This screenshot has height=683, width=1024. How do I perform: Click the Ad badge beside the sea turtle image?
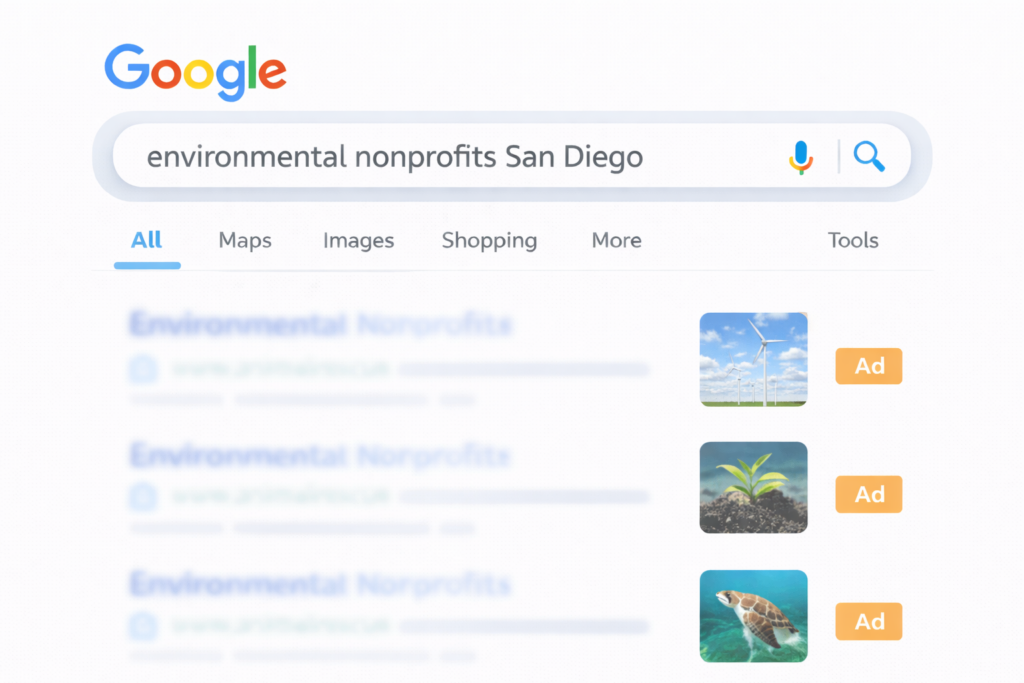pos(868,622)
